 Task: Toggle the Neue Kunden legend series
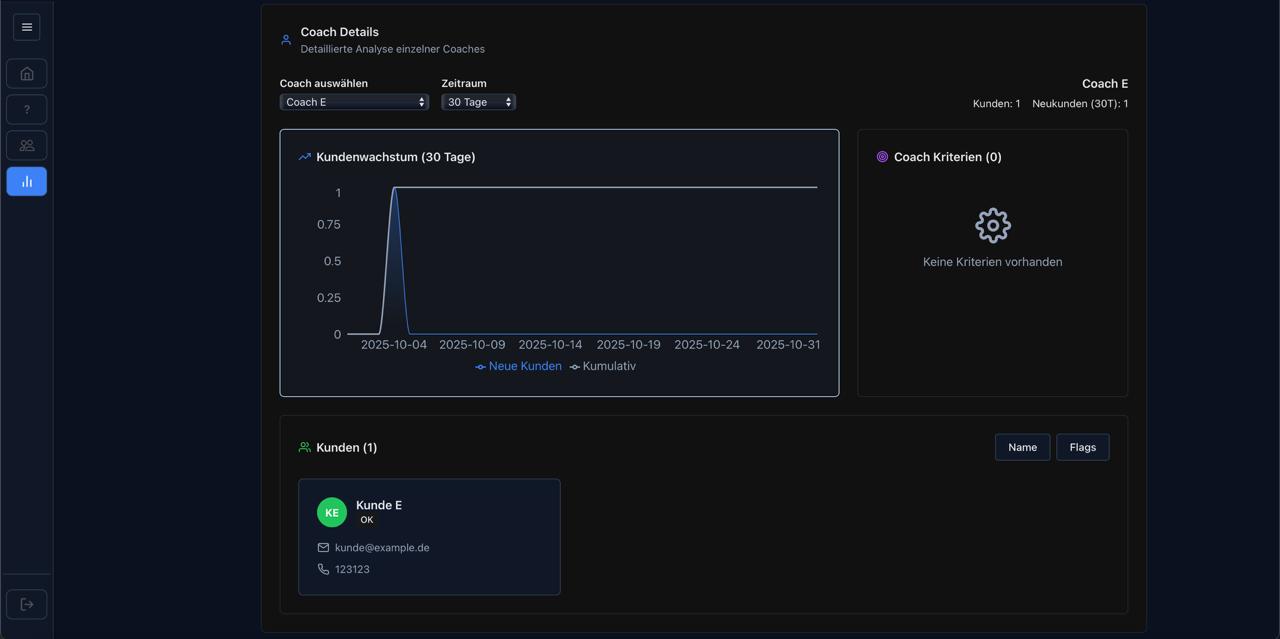pyautogui.click(x=518, y=366)
